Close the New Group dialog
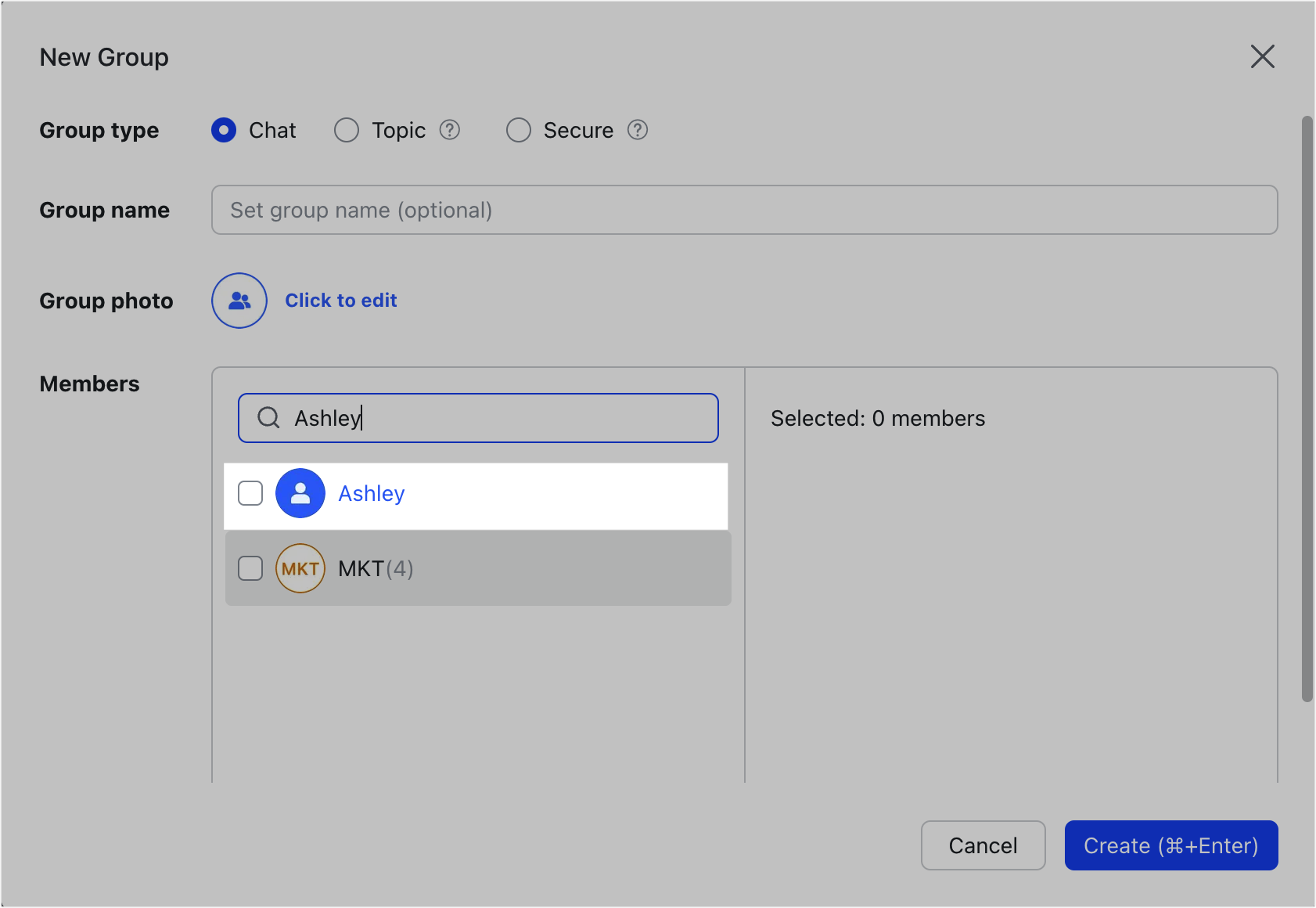Viewport: 1316px width, 908px height. pyautogui.click(x=1263, y=56)
